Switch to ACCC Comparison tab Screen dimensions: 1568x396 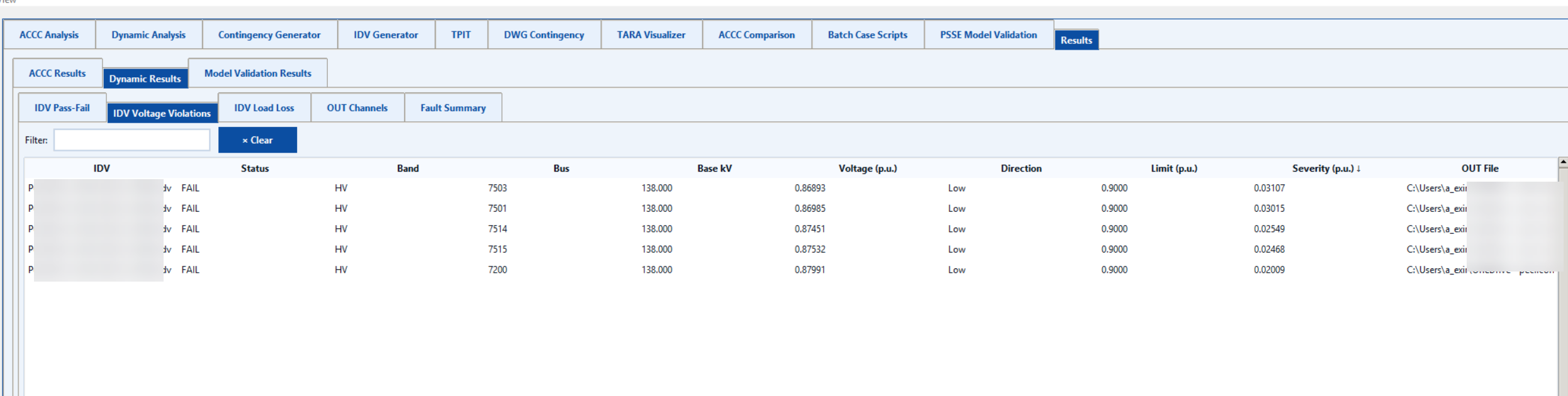(x=757, y=35)
